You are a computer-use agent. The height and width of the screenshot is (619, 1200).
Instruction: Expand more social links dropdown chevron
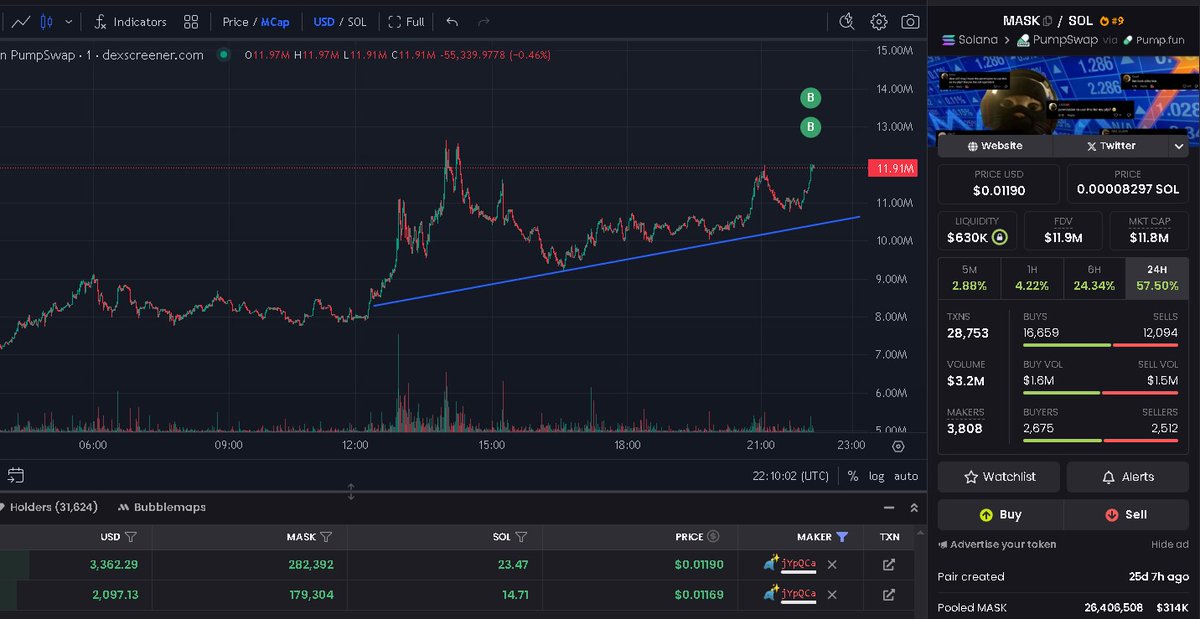point(1178,146)
